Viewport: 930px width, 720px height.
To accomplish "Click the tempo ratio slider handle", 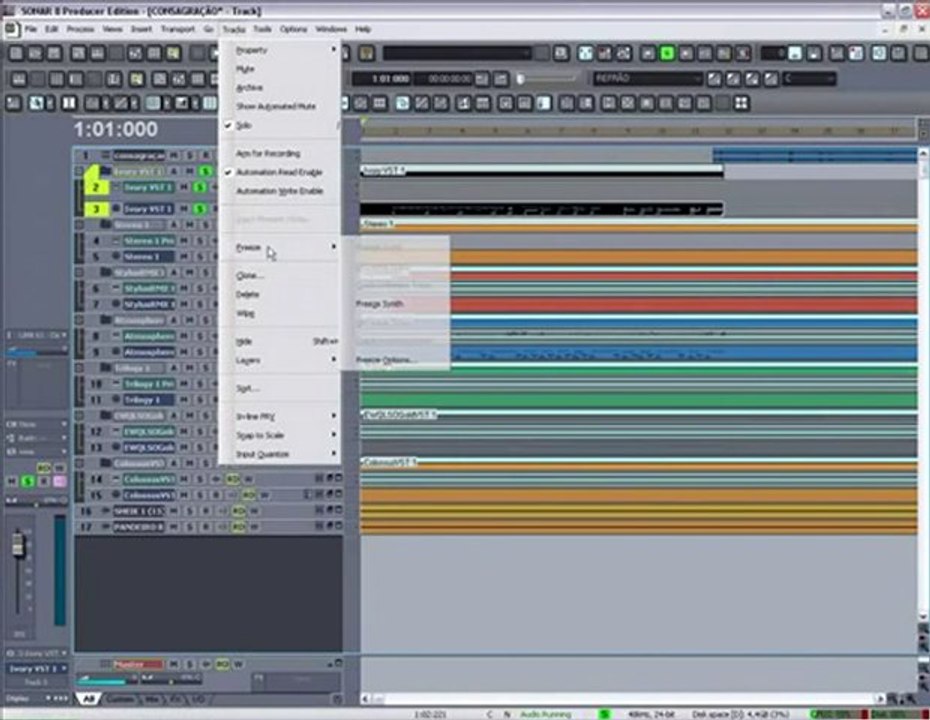I will (521, 78).
